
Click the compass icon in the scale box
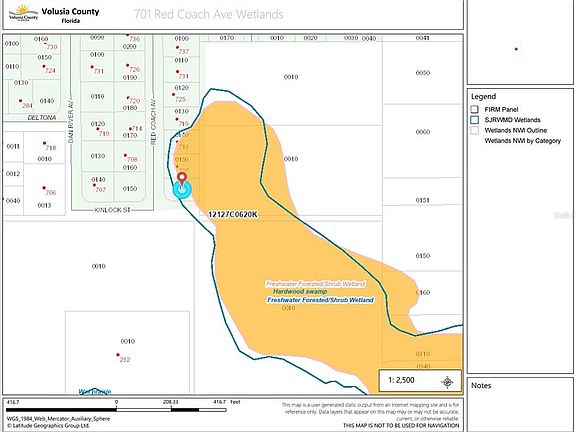(447, 382)
